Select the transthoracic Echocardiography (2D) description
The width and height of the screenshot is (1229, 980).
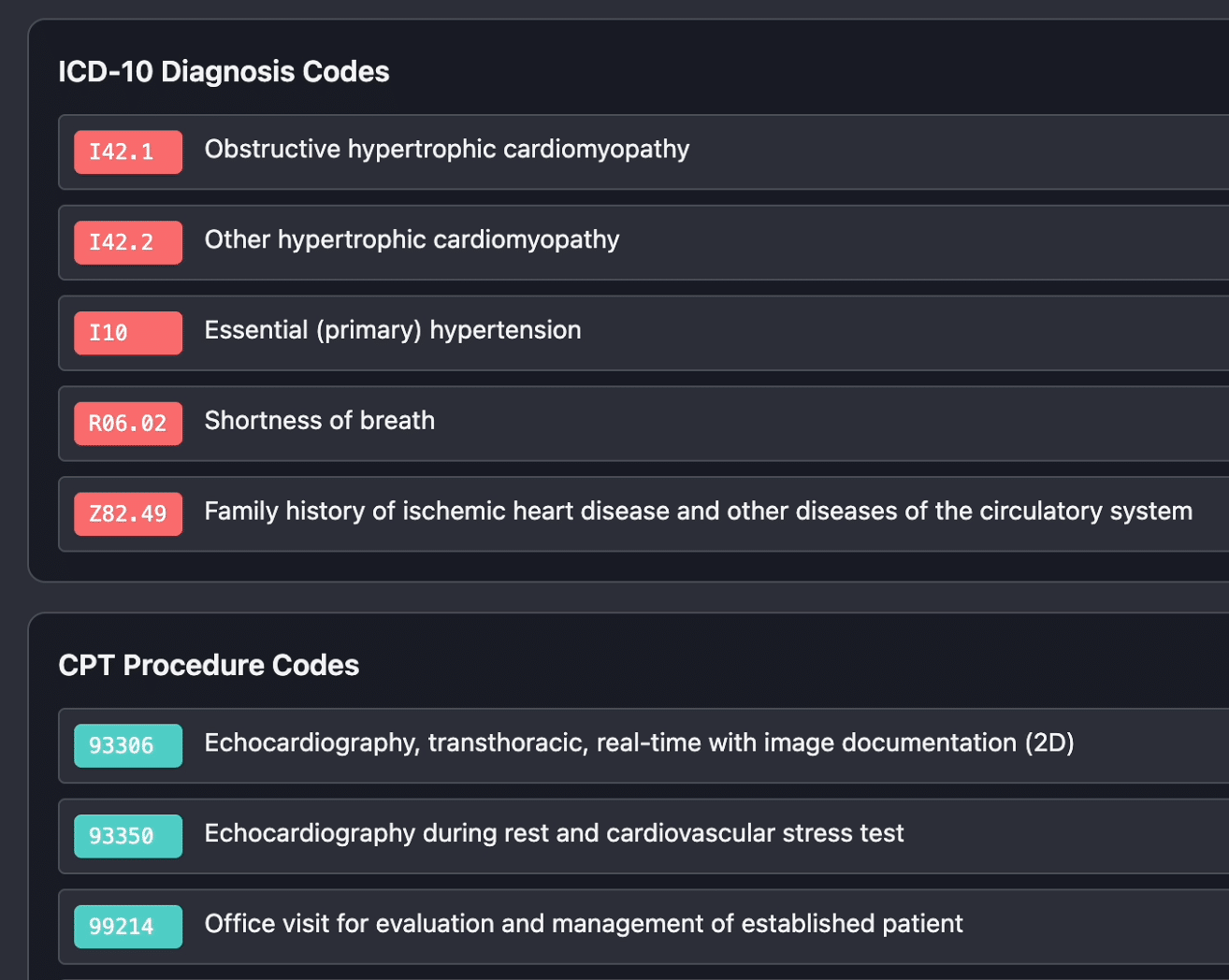point(639,743)
